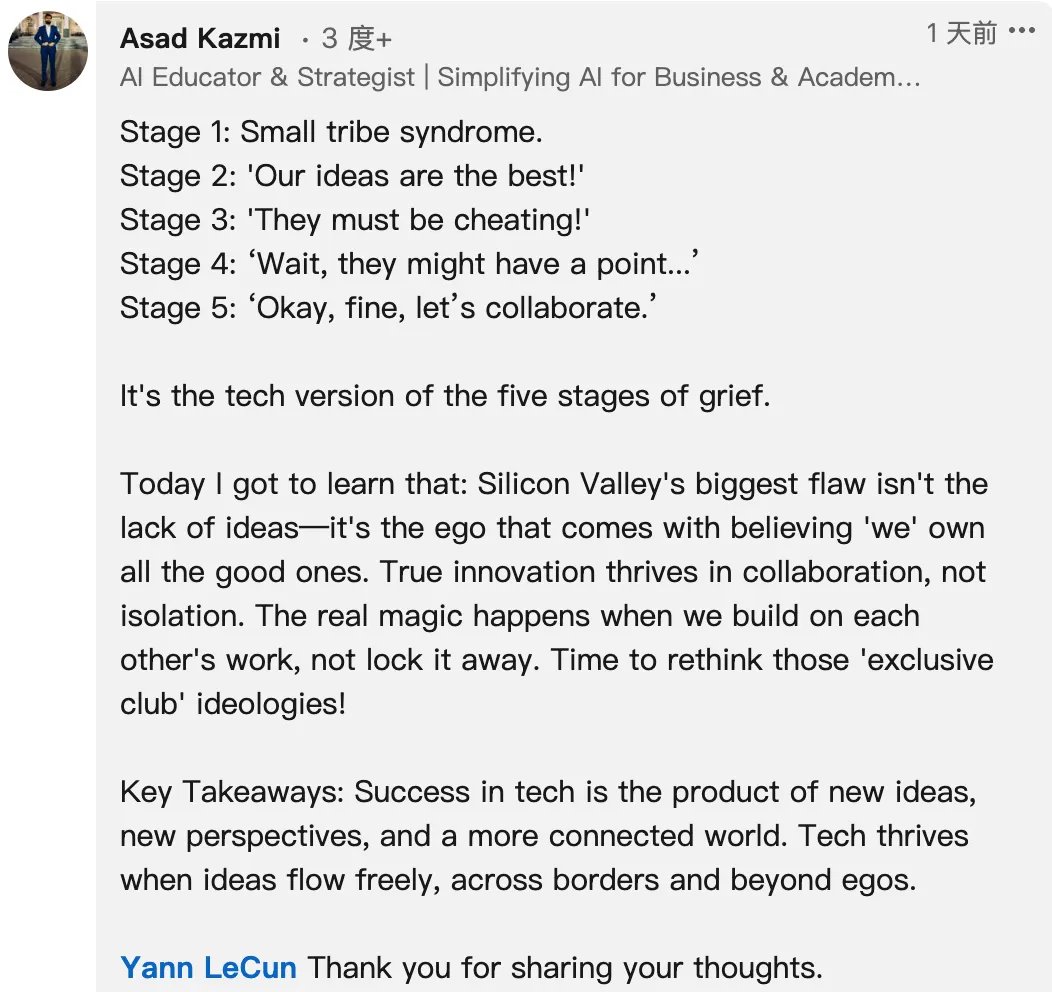Open the three-dot more options menu

point(1021,30)
